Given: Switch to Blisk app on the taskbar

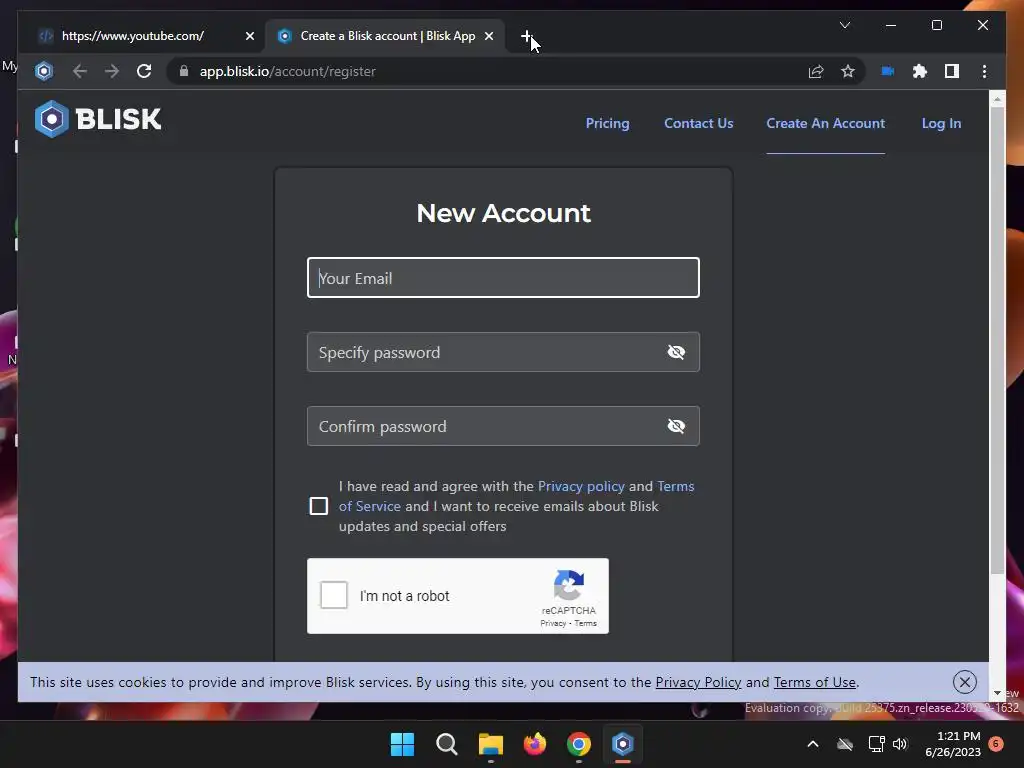Looking at the screenshot, I should coord(623,744).
